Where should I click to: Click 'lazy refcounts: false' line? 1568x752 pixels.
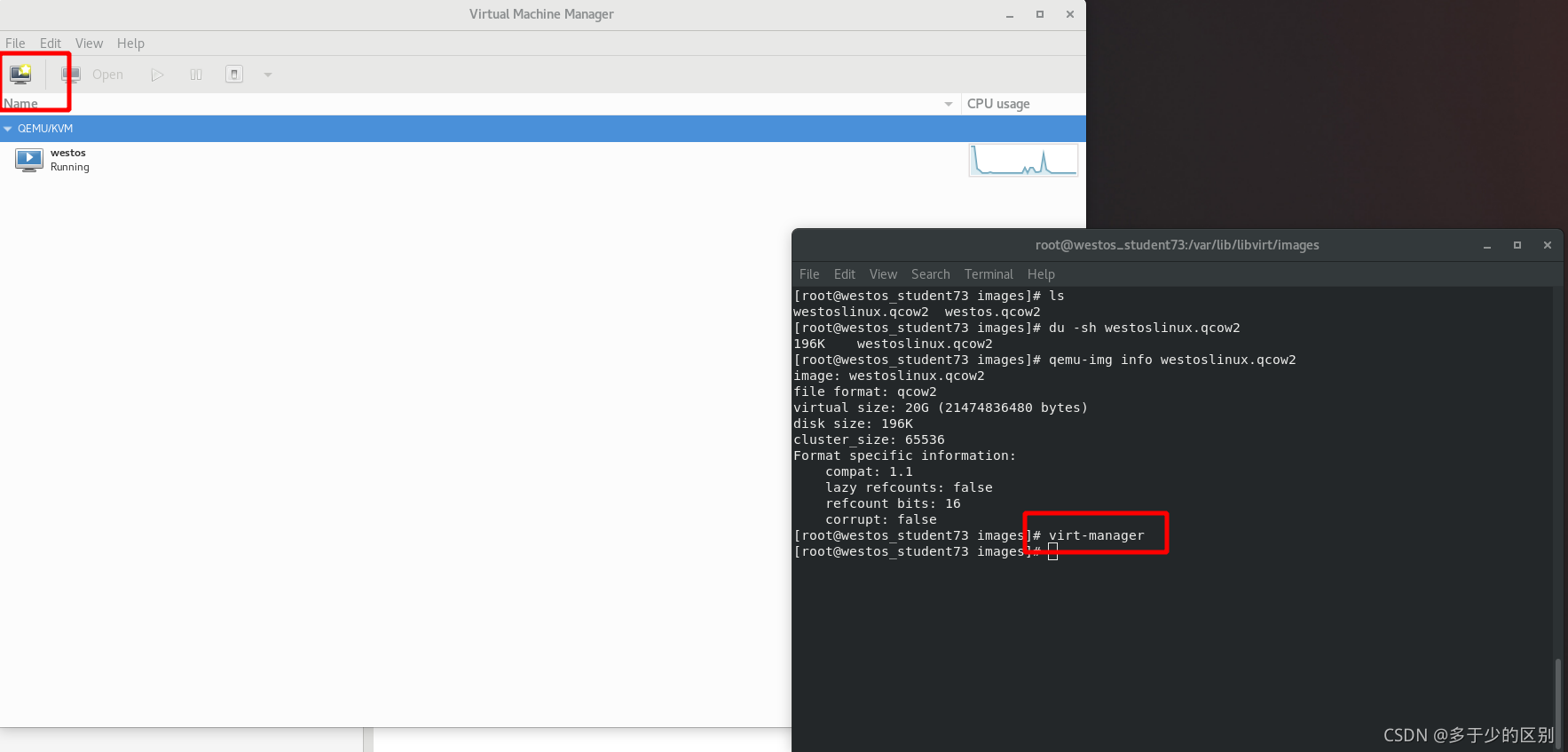coord(909,487)
